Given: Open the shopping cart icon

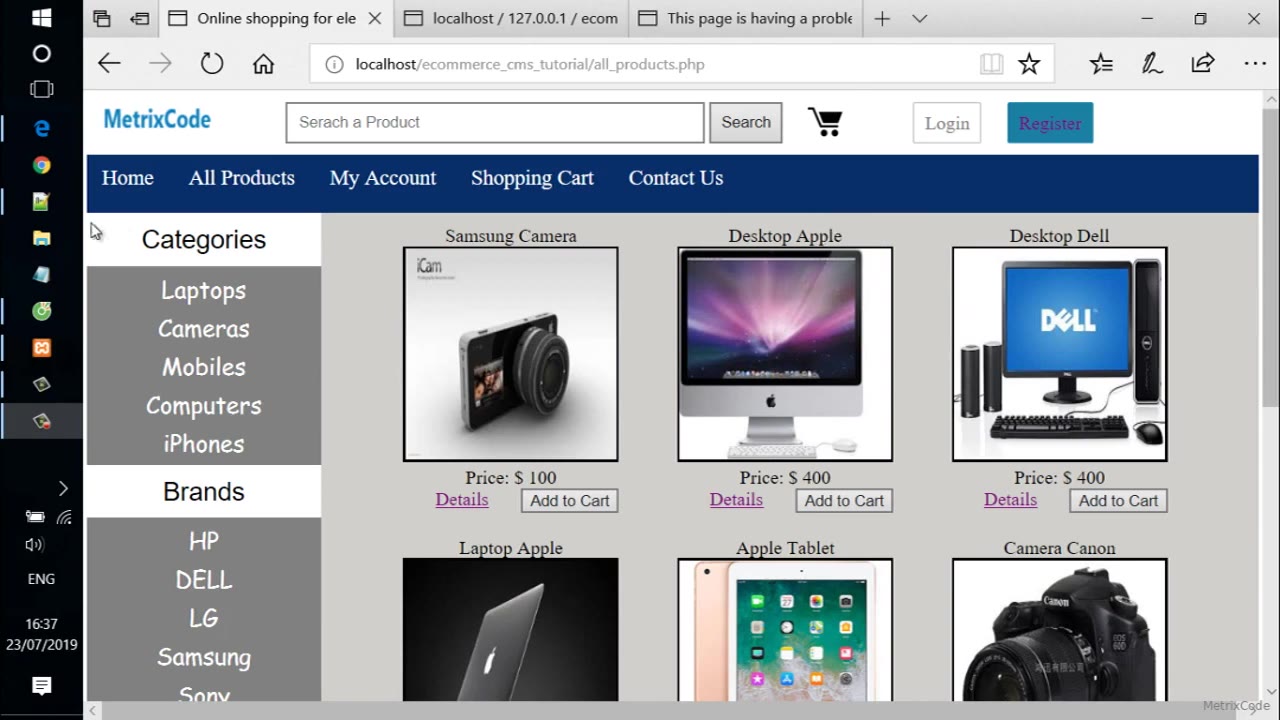Looking at the screenshot, I should [x=825, y=122].
